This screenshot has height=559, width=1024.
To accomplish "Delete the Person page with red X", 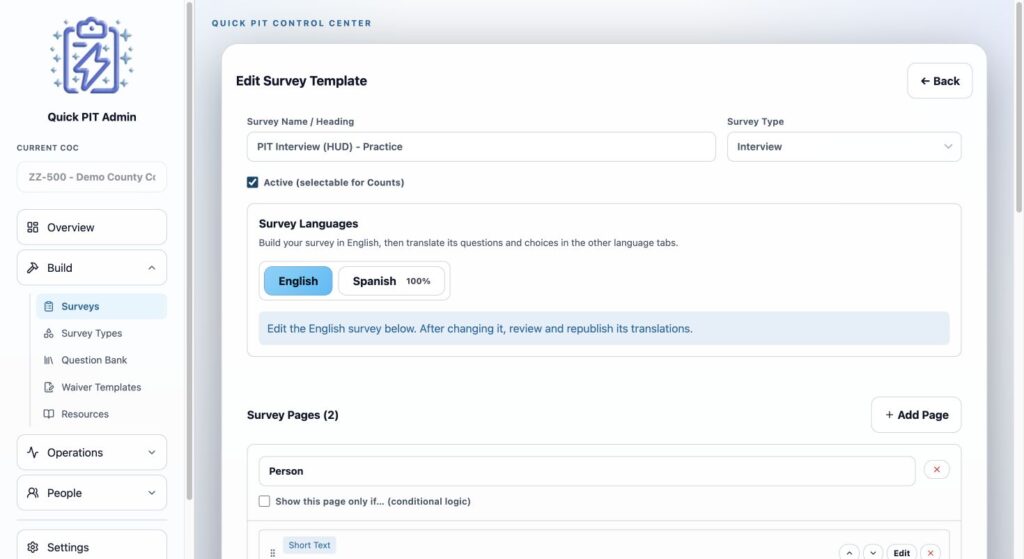I will pyautogui.click(x=936, y=470).
